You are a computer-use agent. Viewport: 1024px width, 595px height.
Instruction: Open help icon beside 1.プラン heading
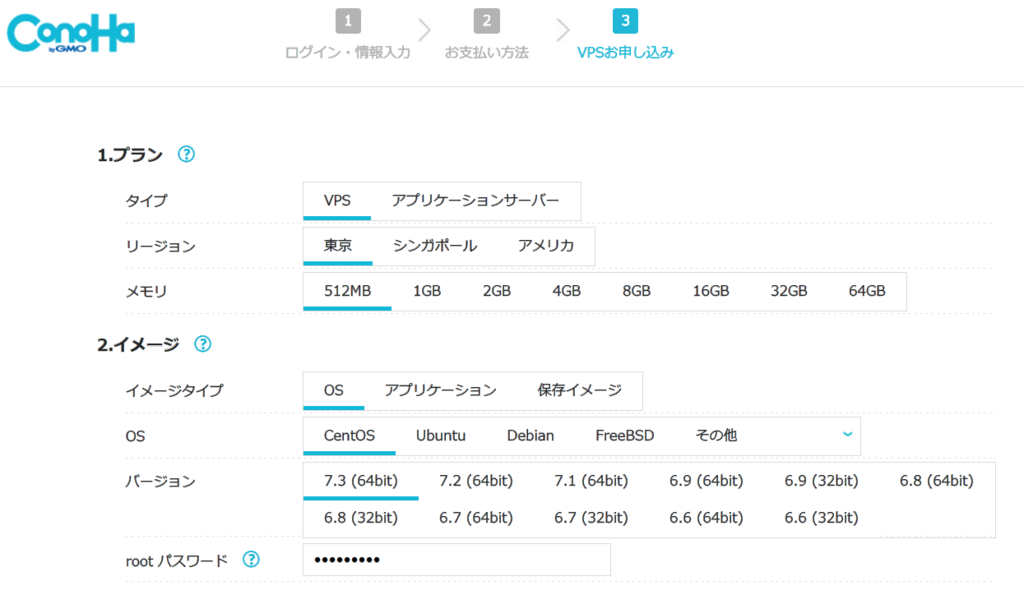186,154
